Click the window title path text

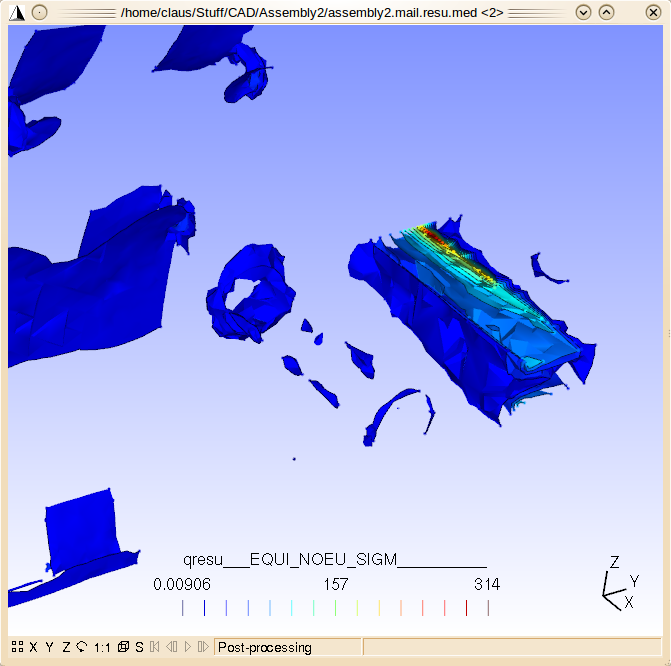[312, 13]
